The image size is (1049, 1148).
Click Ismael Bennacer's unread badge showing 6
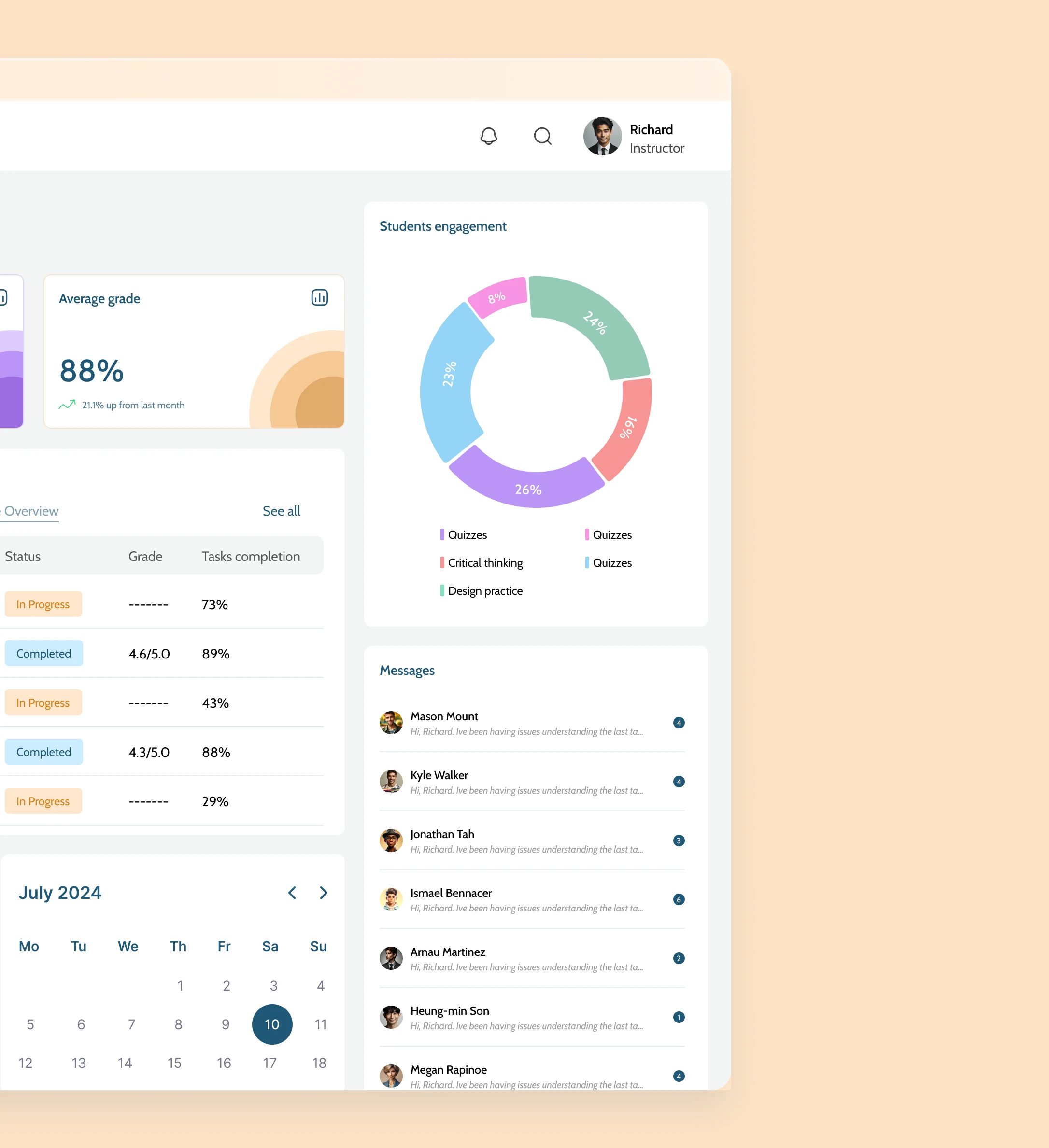point(678,899)
